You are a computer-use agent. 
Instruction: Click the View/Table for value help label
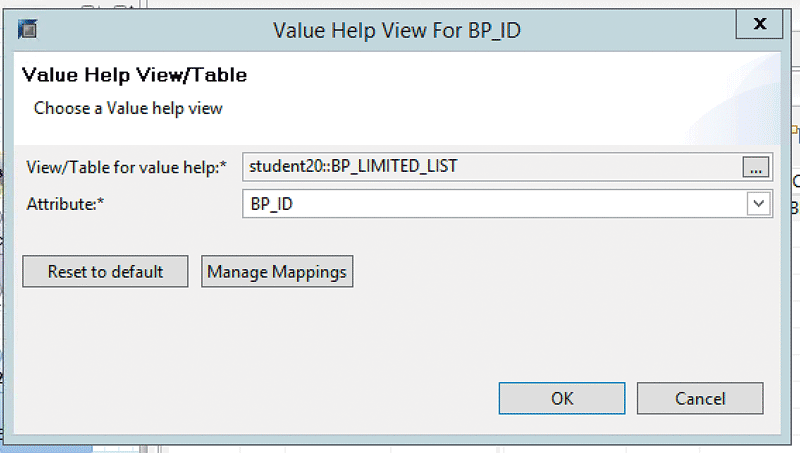[123, 167]
